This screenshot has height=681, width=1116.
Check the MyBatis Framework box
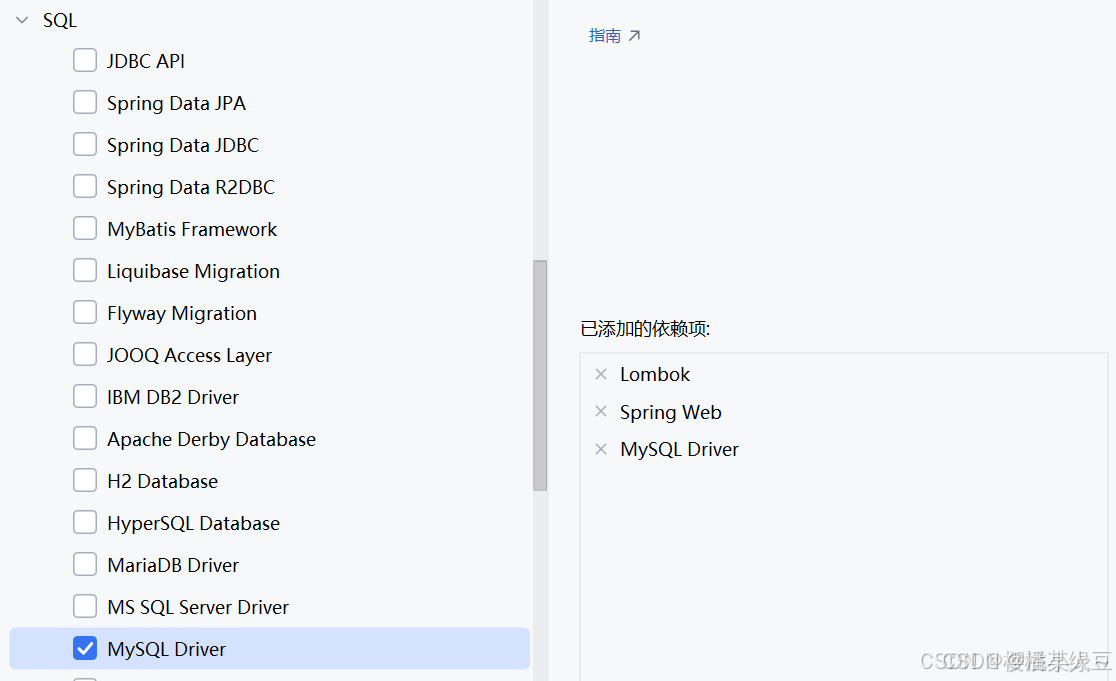click(x=85, y=228)
